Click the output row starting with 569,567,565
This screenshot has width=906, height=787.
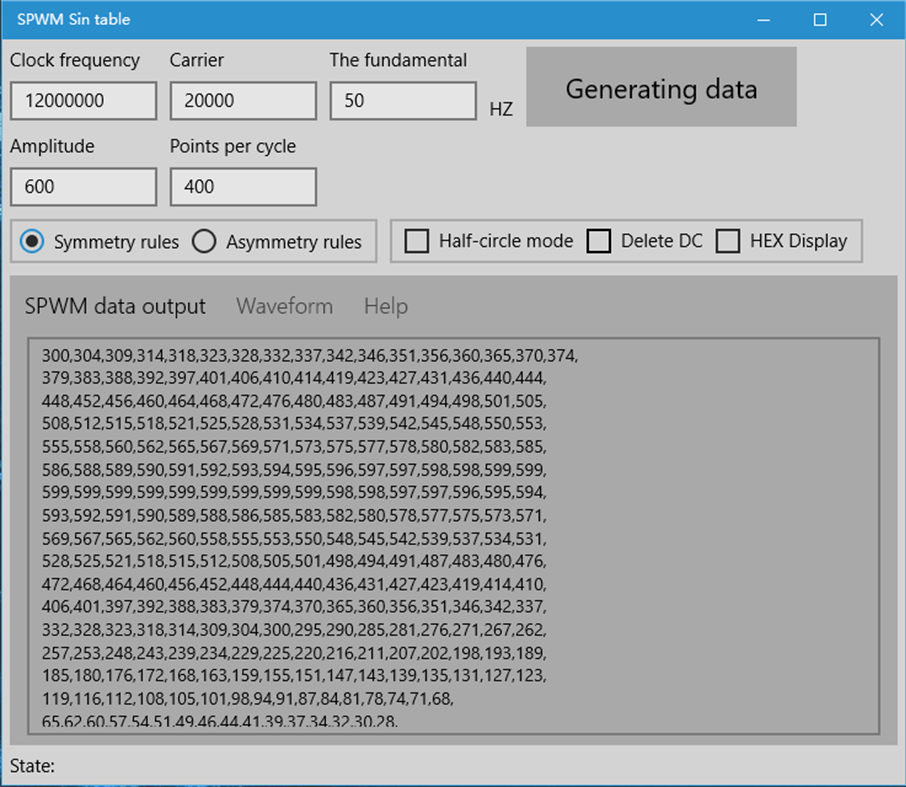point(294,539)
